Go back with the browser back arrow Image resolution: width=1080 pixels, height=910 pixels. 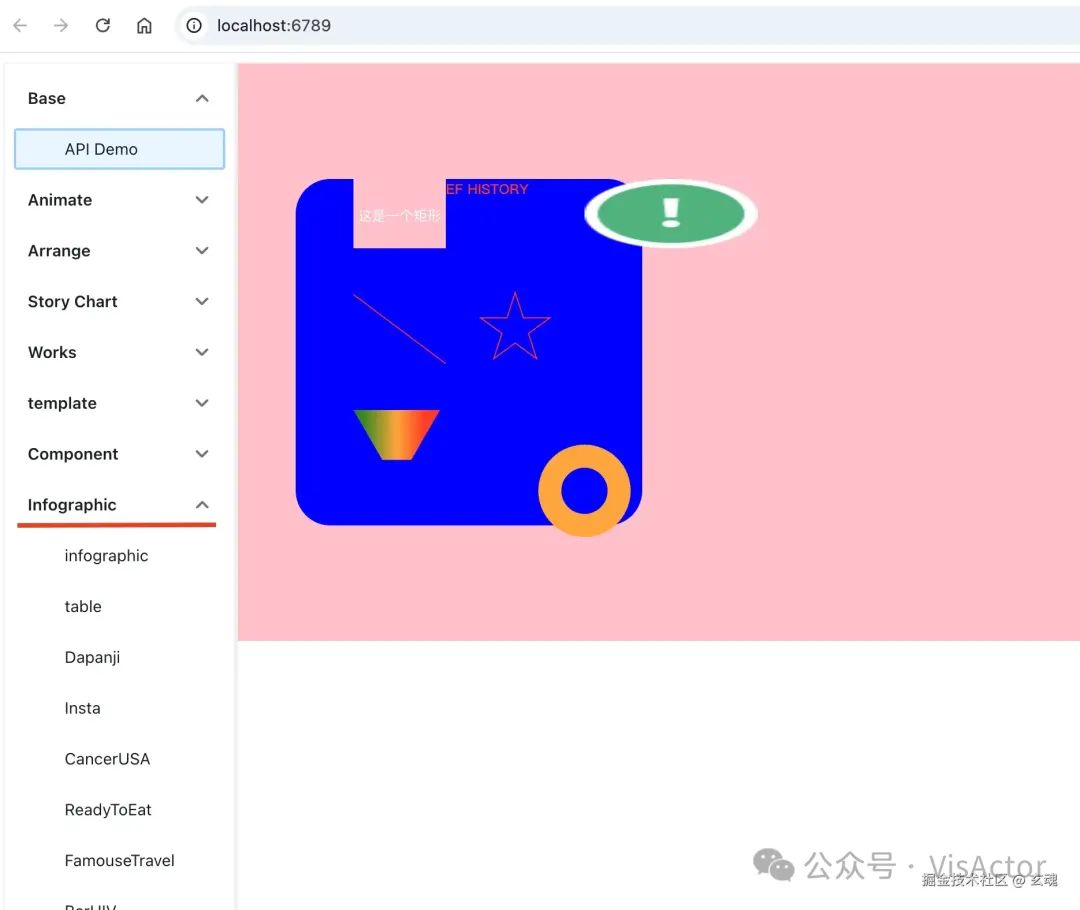20,25
